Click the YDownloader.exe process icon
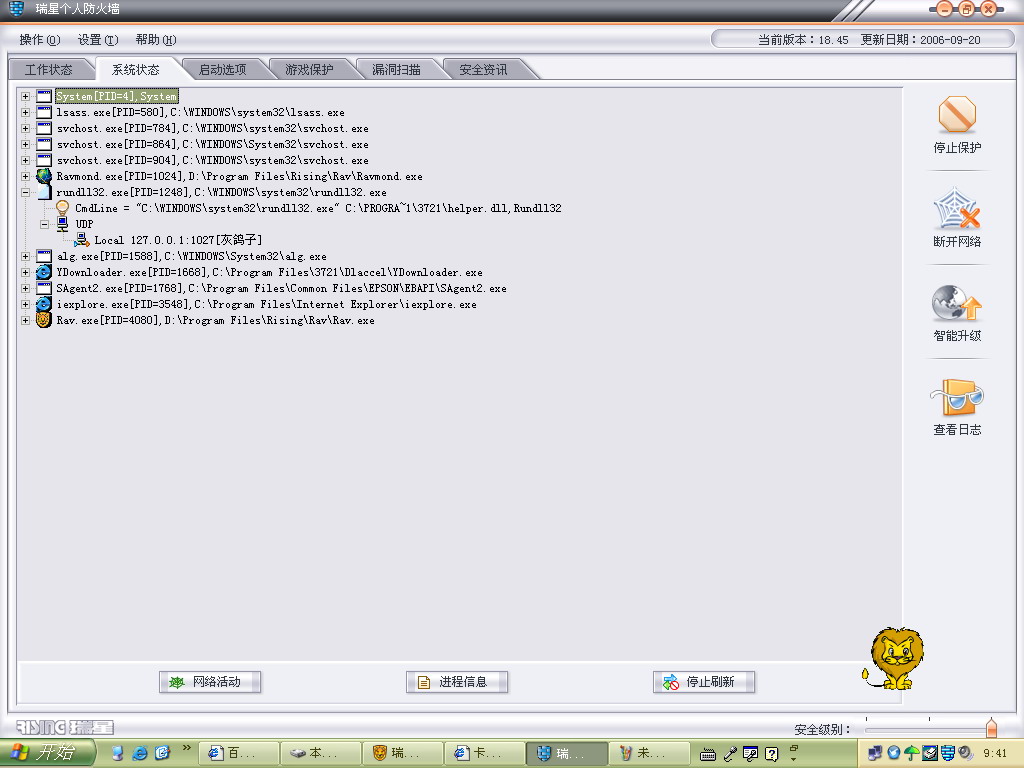The image size is (1024, 768). 44,272
